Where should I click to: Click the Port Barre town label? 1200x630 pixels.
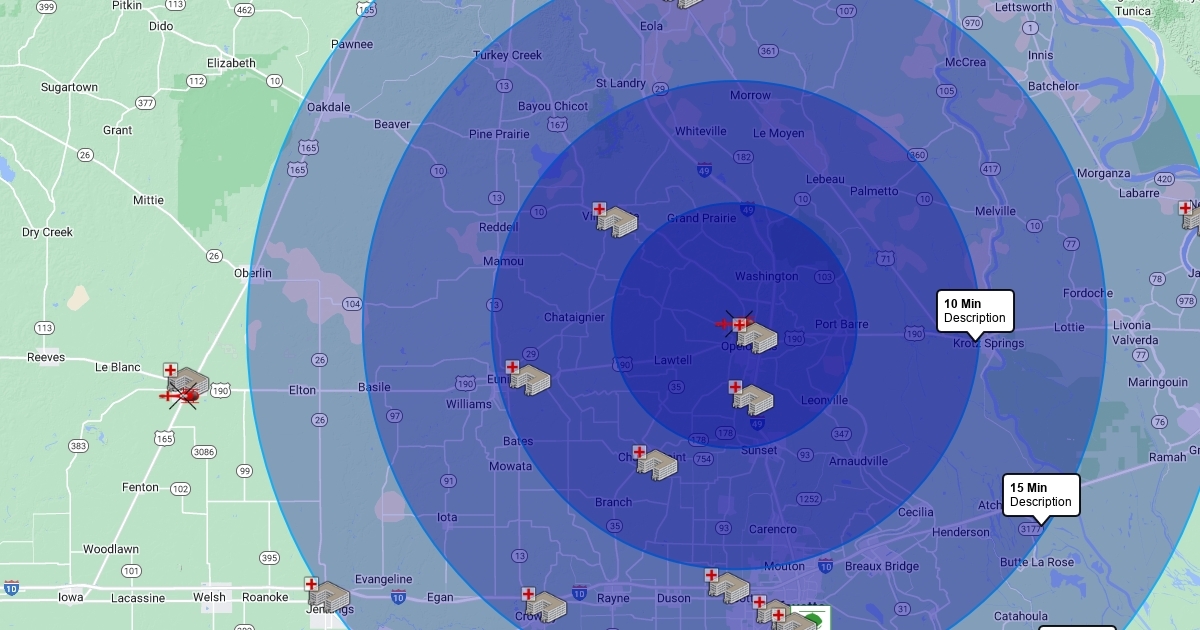point(841,324)
